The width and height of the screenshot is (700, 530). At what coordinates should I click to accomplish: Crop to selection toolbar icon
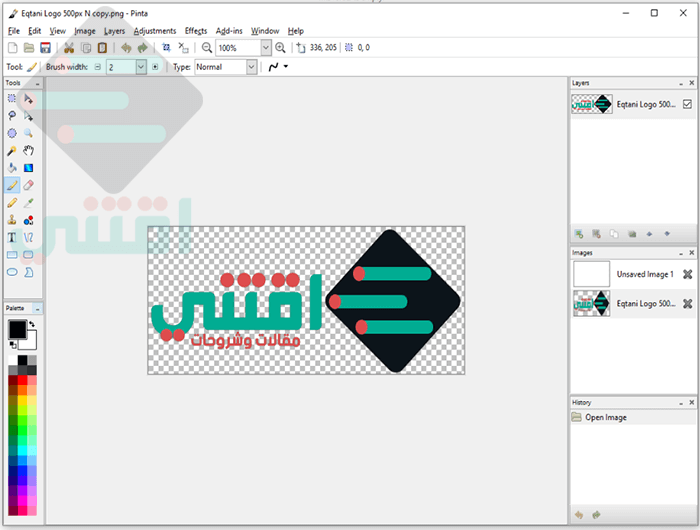click(x=167, y=47)
